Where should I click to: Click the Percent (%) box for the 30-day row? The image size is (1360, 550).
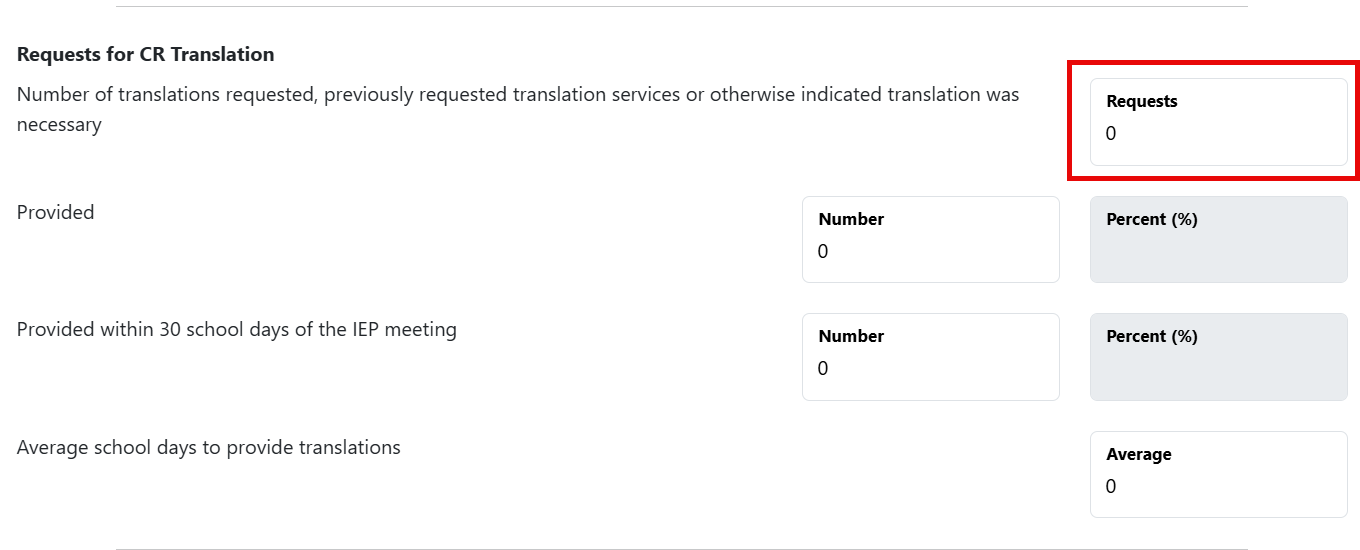pos(1218,357)
